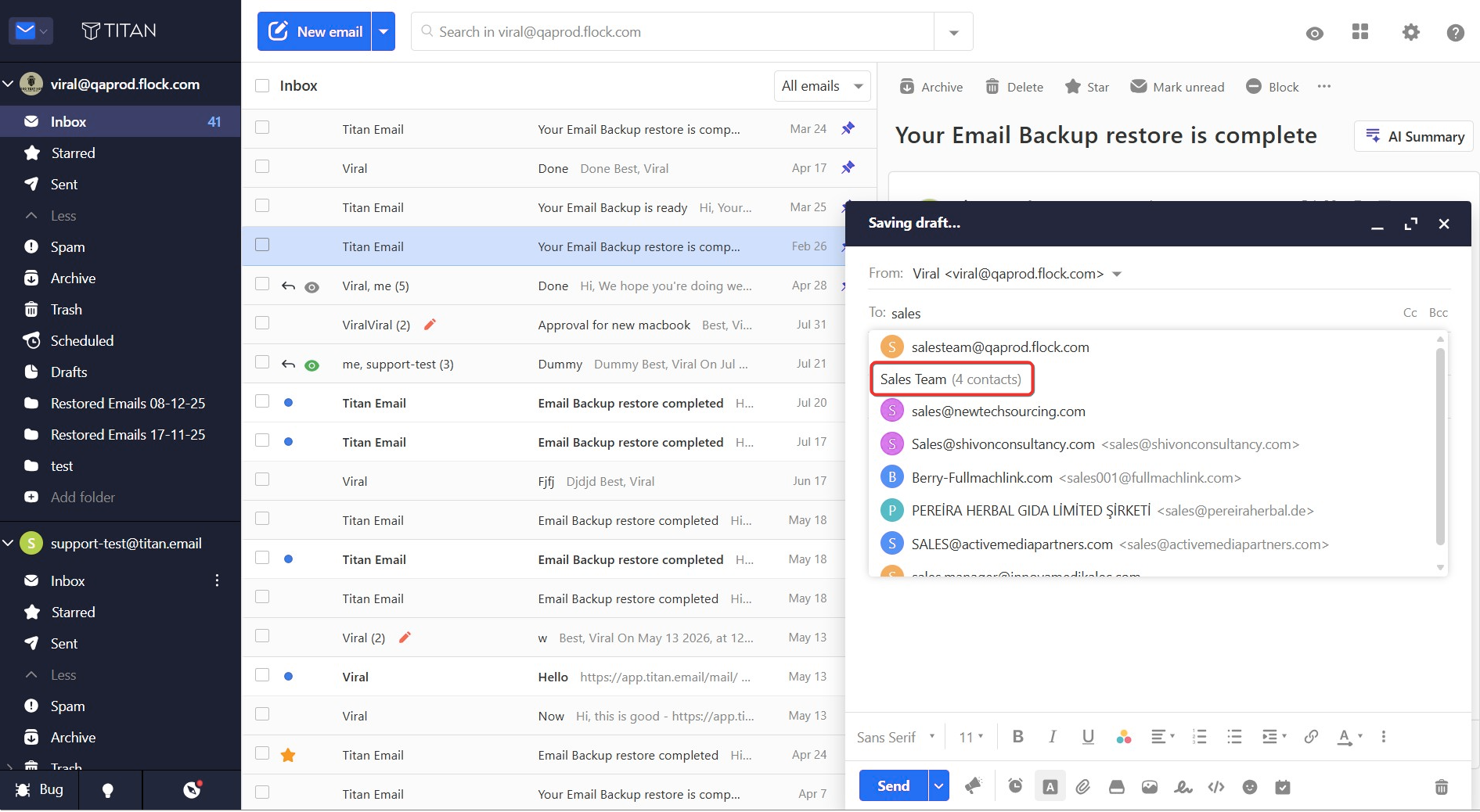
Task: Apply italic formatting in the compose toolbar
Action: 1053,736
